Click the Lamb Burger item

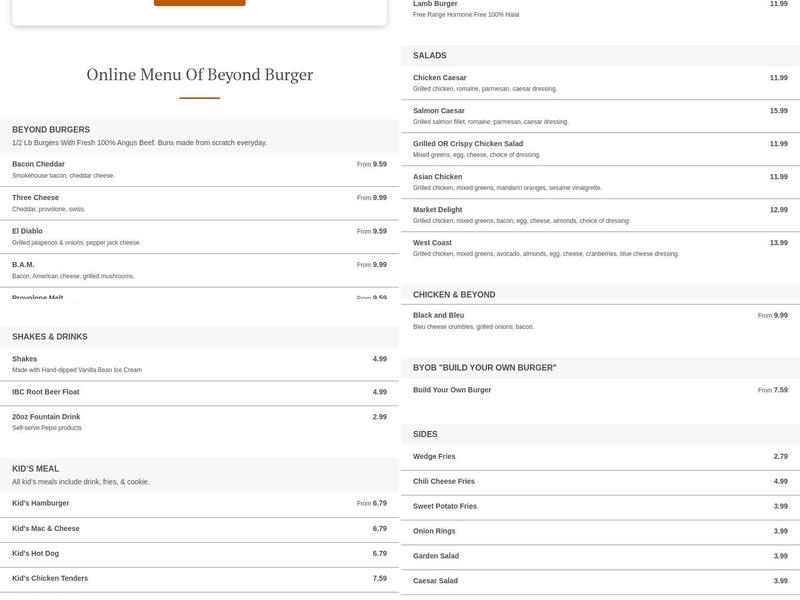[x=601, y=9]
